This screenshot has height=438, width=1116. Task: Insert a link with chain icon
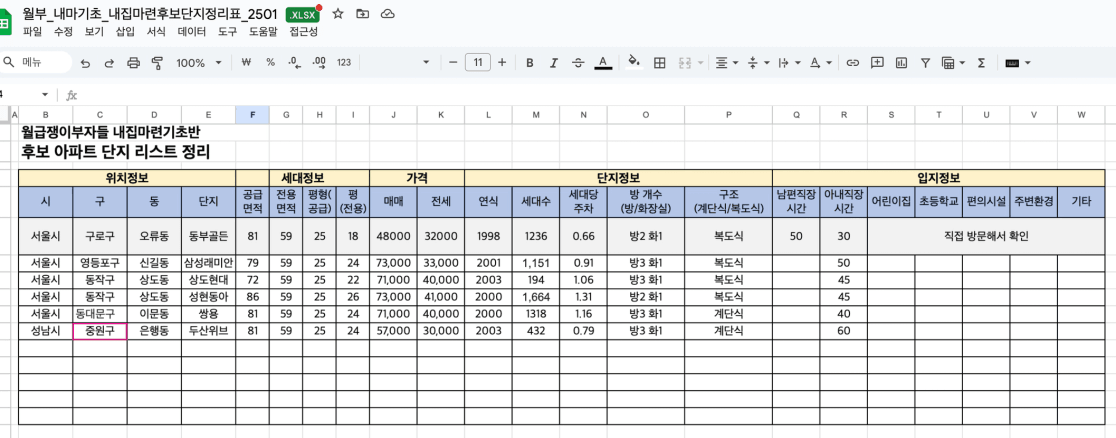(x=853, y=63)
